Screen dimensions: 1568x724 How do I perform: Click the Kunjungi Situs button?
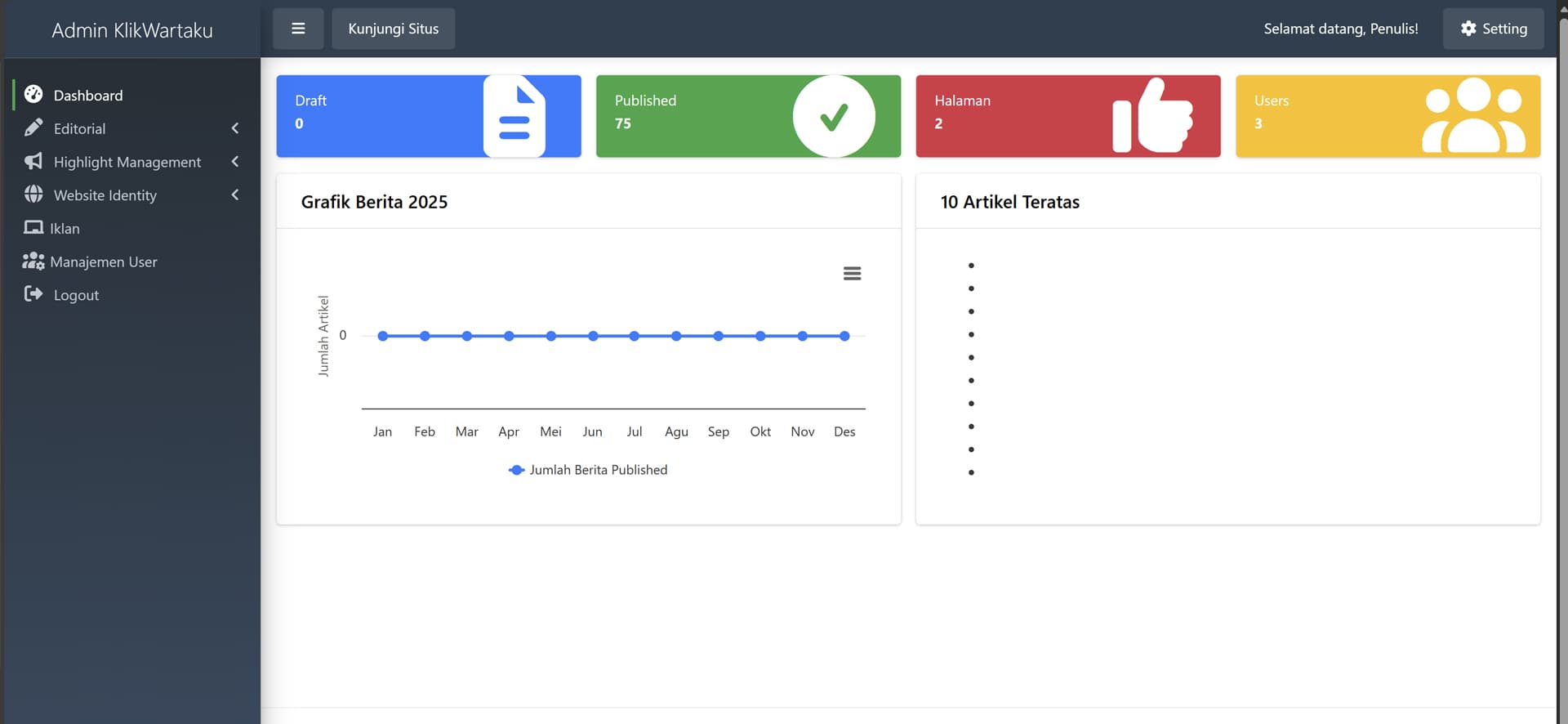[x=393, y=29]
